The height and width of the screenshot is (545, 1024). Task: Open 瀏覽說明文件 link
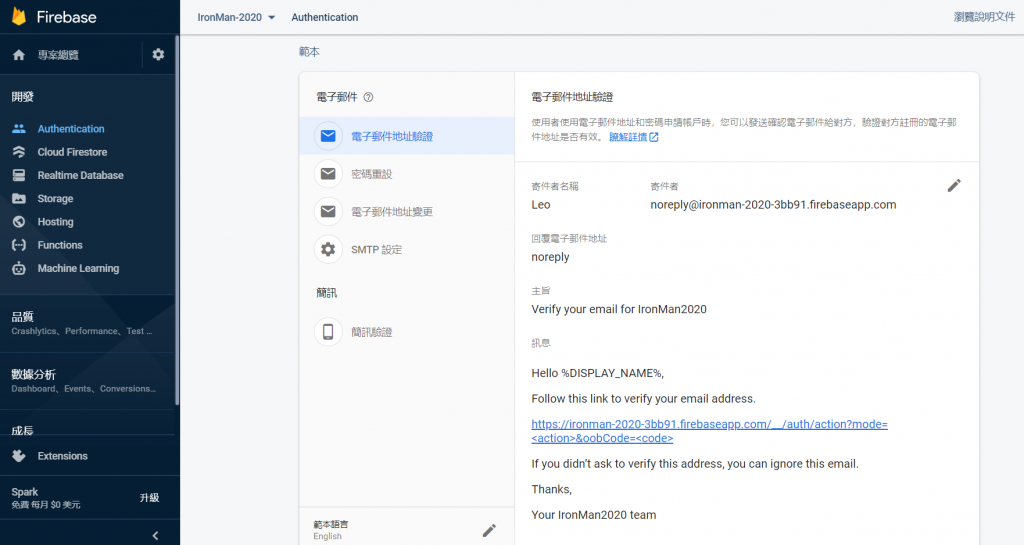click(984, 17)
